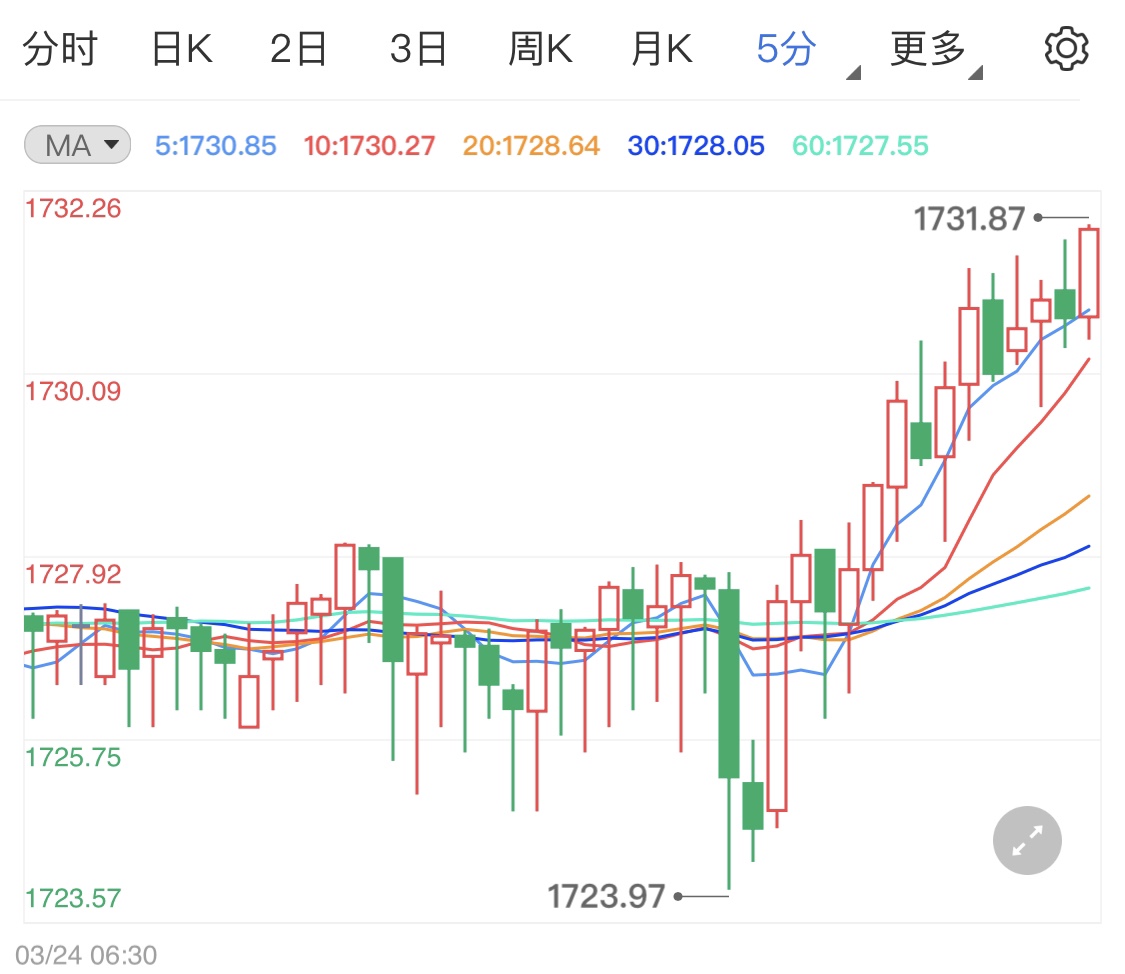Click the axis label 1727.92
The width and height of the screenshot is (1125, 974).
[x=73, y=575]
